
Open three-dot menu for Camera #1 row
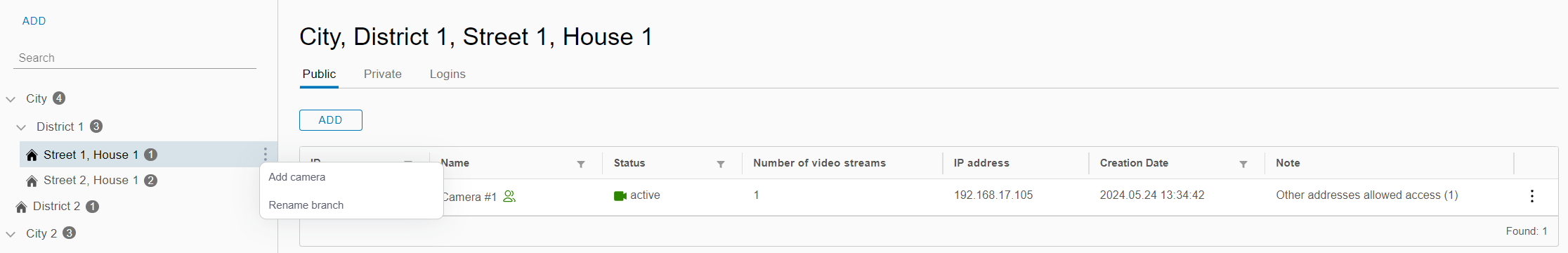click(x=1531, y=196)
